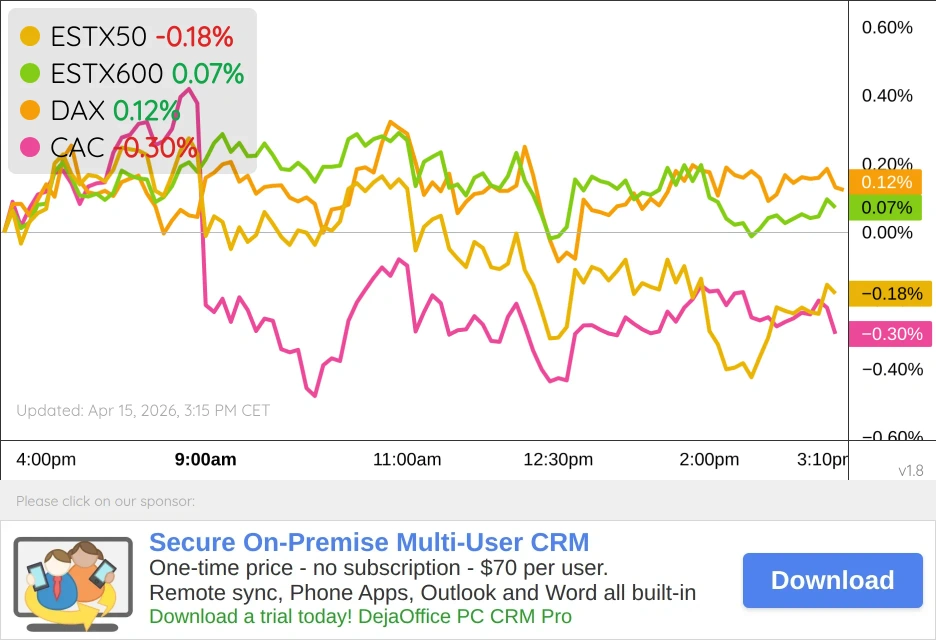Click the DejaOffice CRM logo image
The image size is (936, 640).
[72, 580]
